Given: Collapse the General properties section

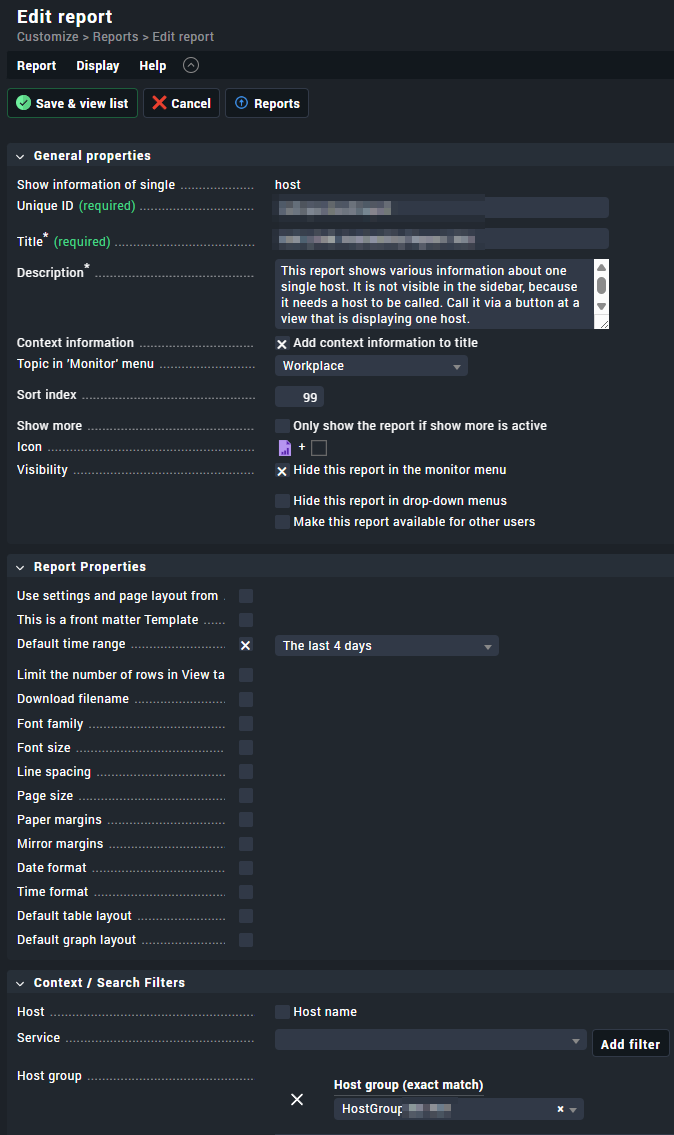Looking at the screenshot, I should click(20, 156).
